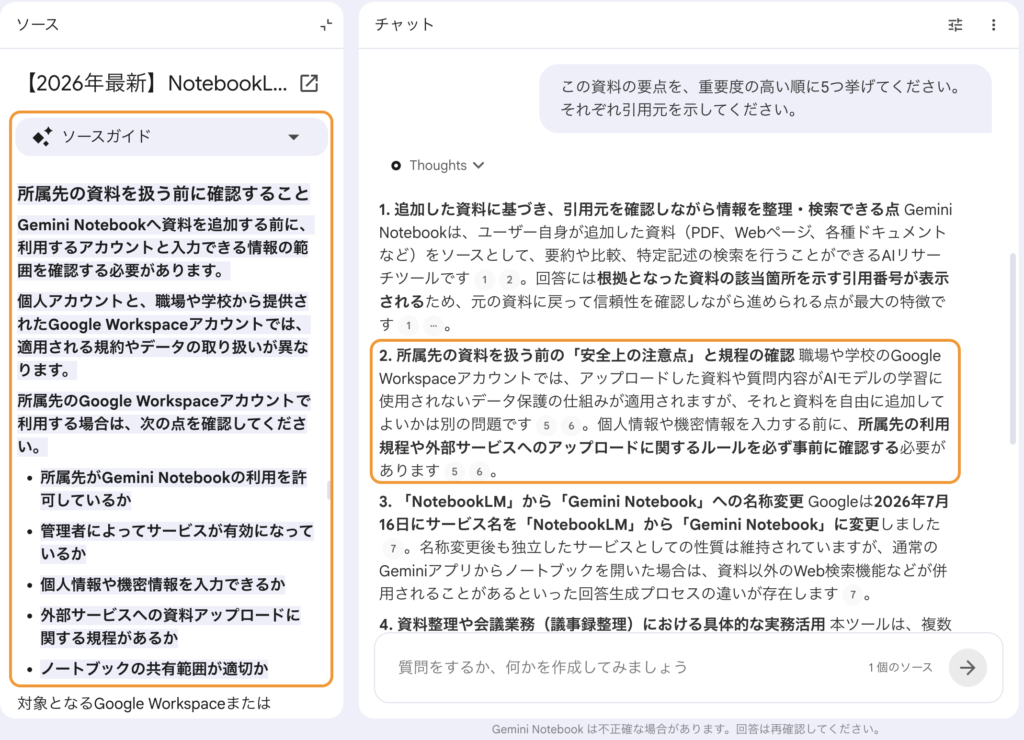The width and height of the screenshot is (1024, 740).
Task: Open the chat three-dot more menu
Action: coord(993,25)
